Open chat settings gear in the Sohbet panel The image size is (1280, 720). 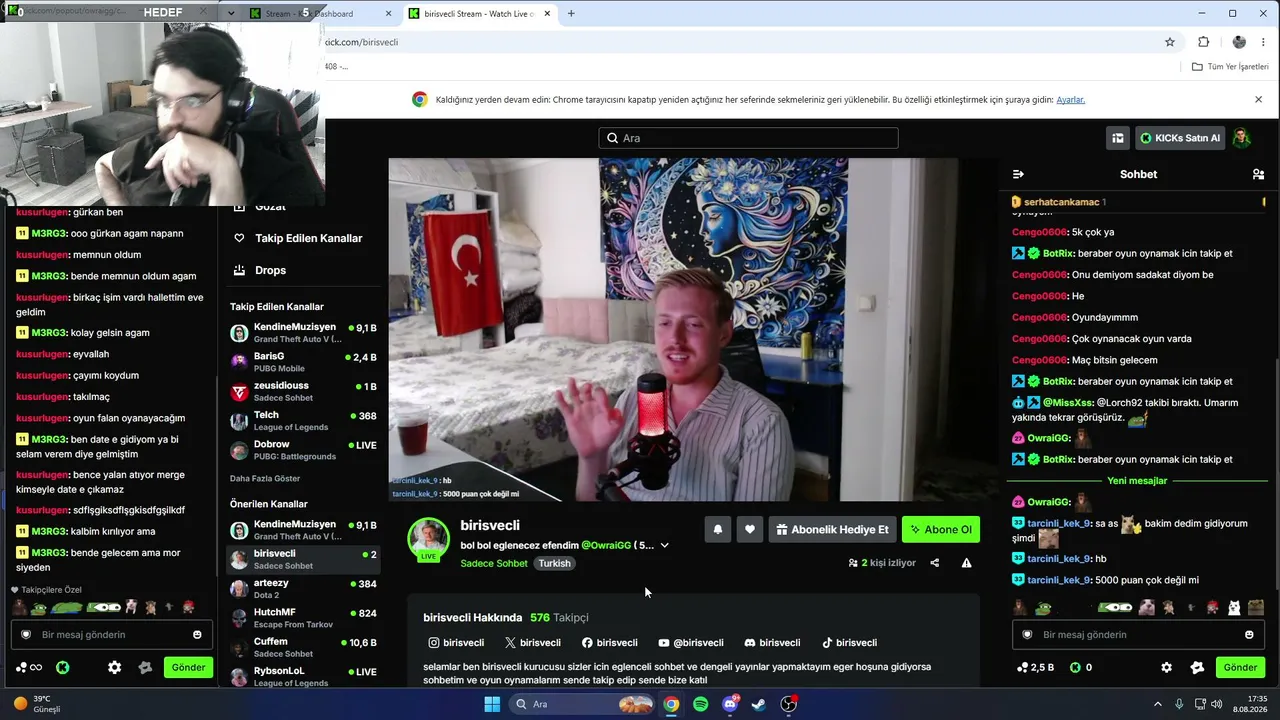[1166, 667]
